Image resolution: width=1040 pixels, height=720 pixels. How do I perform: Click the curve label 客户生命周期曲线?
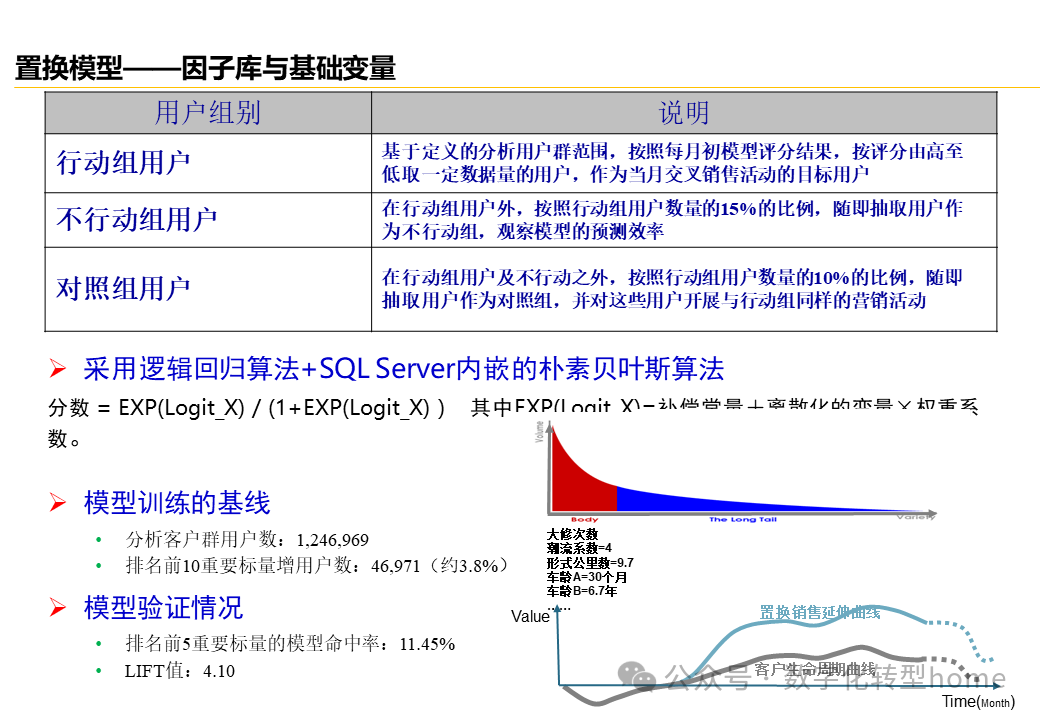click(x=815, y=670)
